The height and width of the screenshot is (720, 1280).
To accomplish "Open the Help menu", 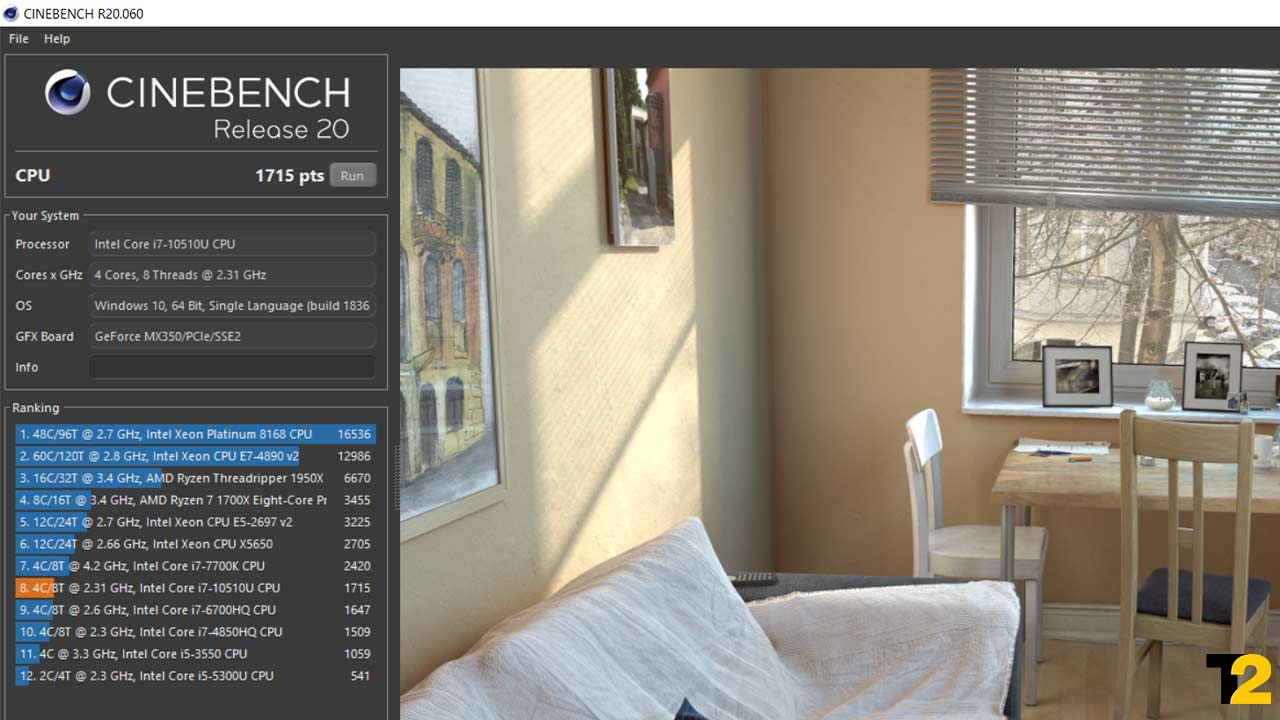I will click(x=57, y=39).
